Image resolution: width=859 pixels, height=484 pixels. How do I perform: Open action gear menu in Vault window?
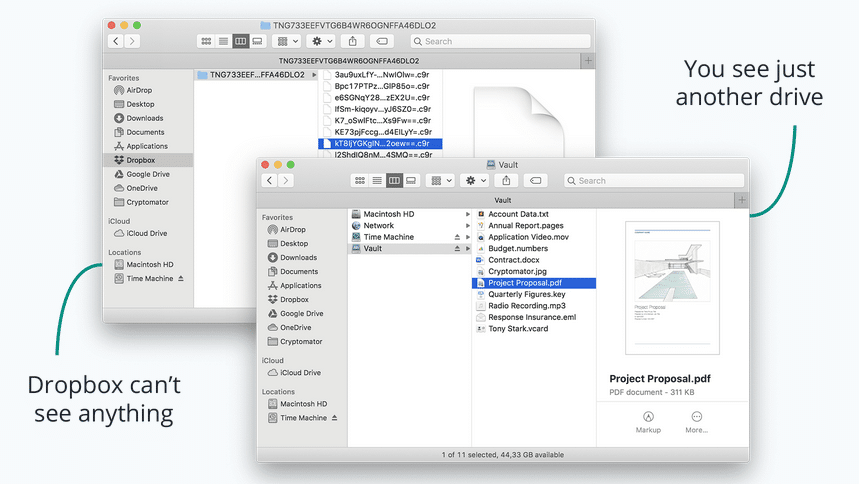coord(476,180)
